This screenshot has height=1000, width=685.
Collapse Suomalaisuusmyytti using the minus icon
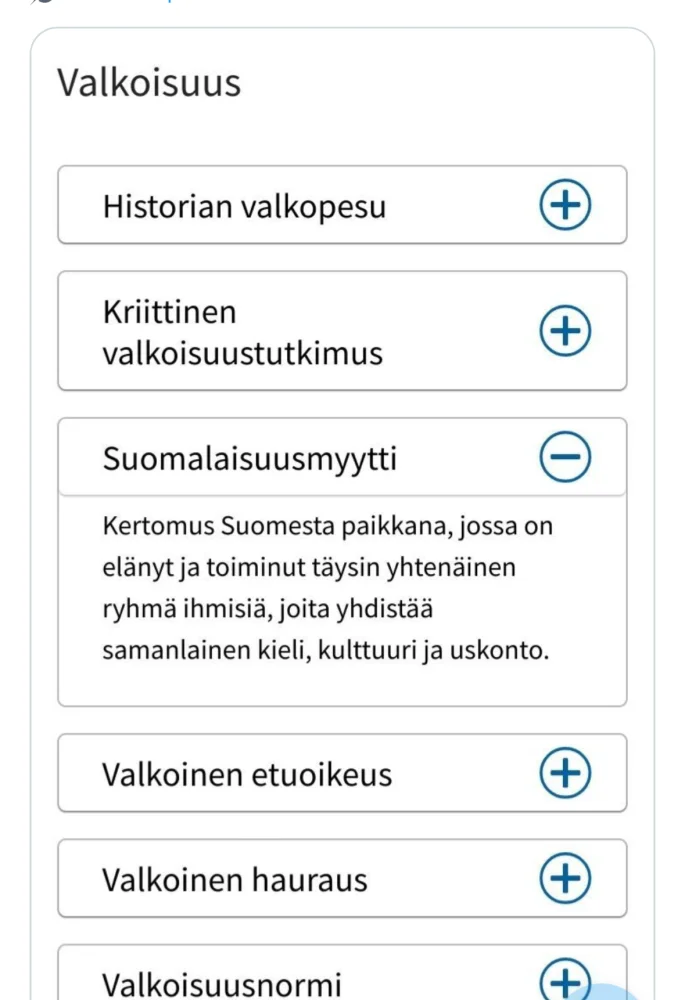[x=565, y=458]
